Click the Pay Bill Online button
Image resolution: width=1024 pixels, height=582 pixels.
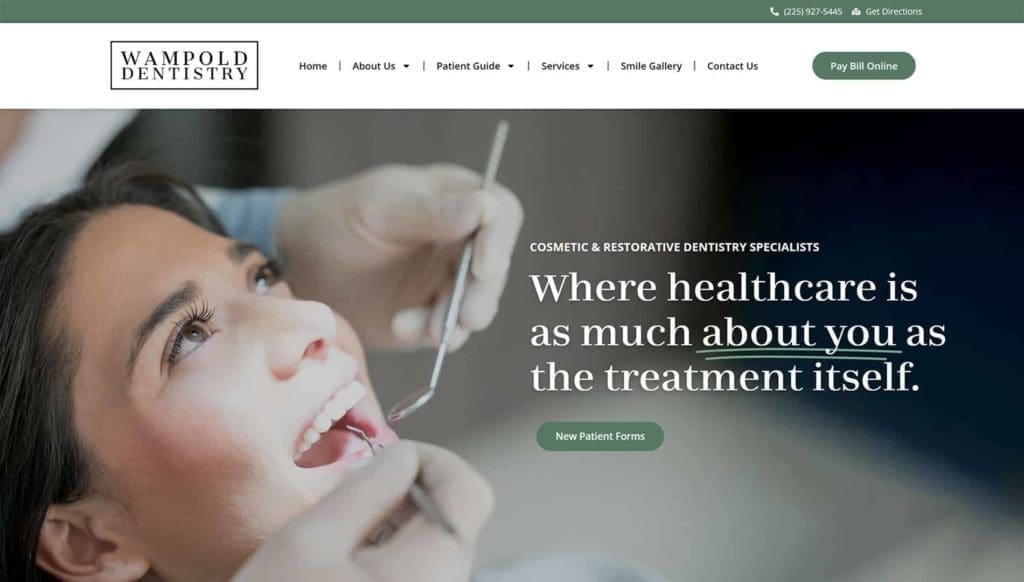(863, 66)
